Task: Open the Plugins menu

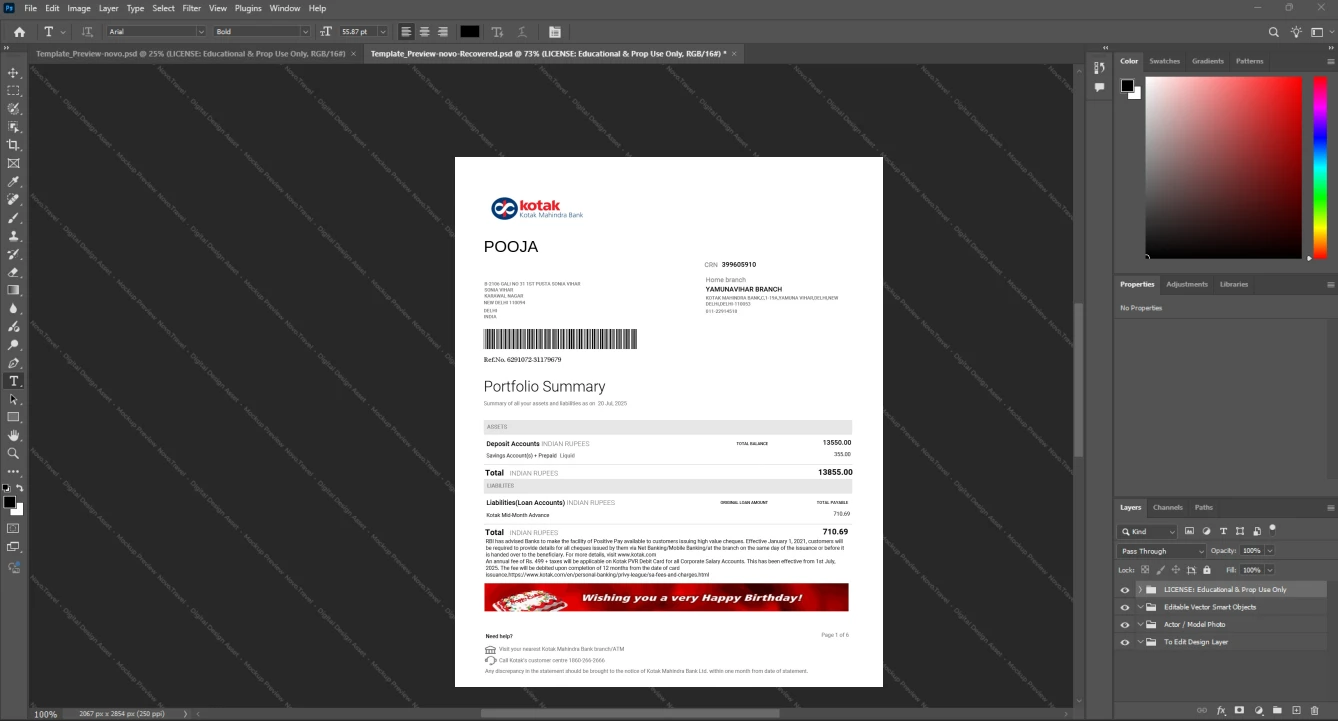Action: (248, 8)
